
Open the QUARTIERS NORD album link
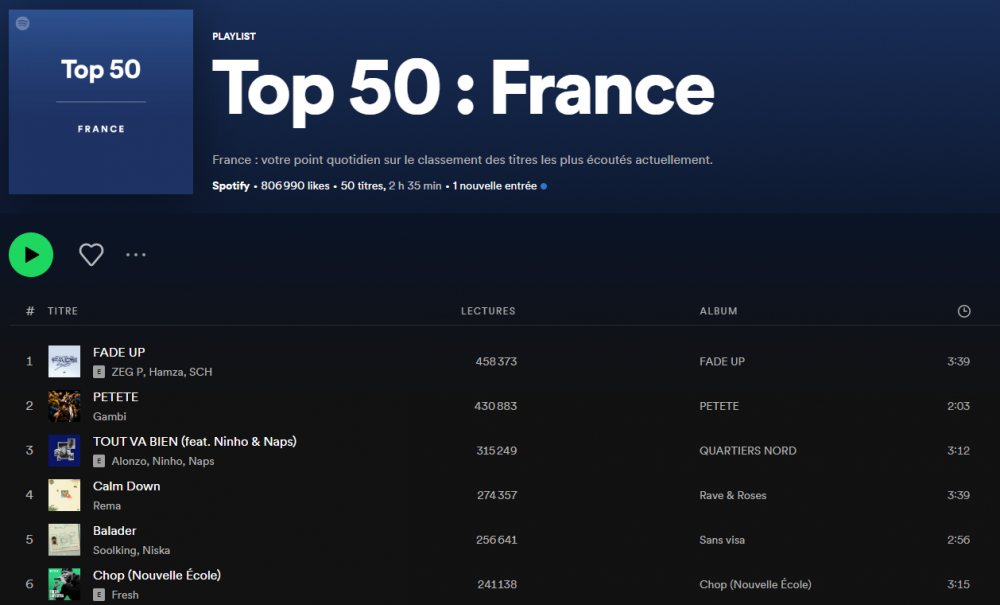coord(747,451)
